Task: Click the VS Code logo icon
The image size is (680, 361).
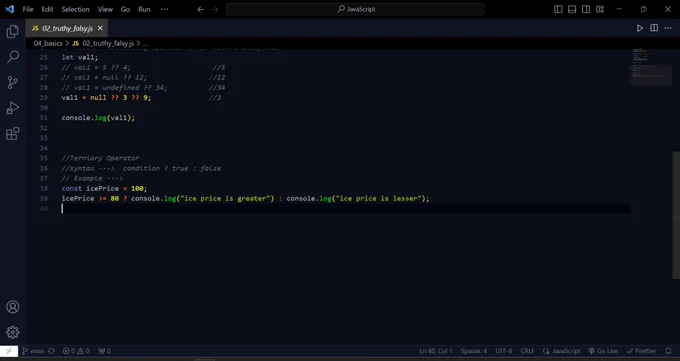Action: click(10, 9)
